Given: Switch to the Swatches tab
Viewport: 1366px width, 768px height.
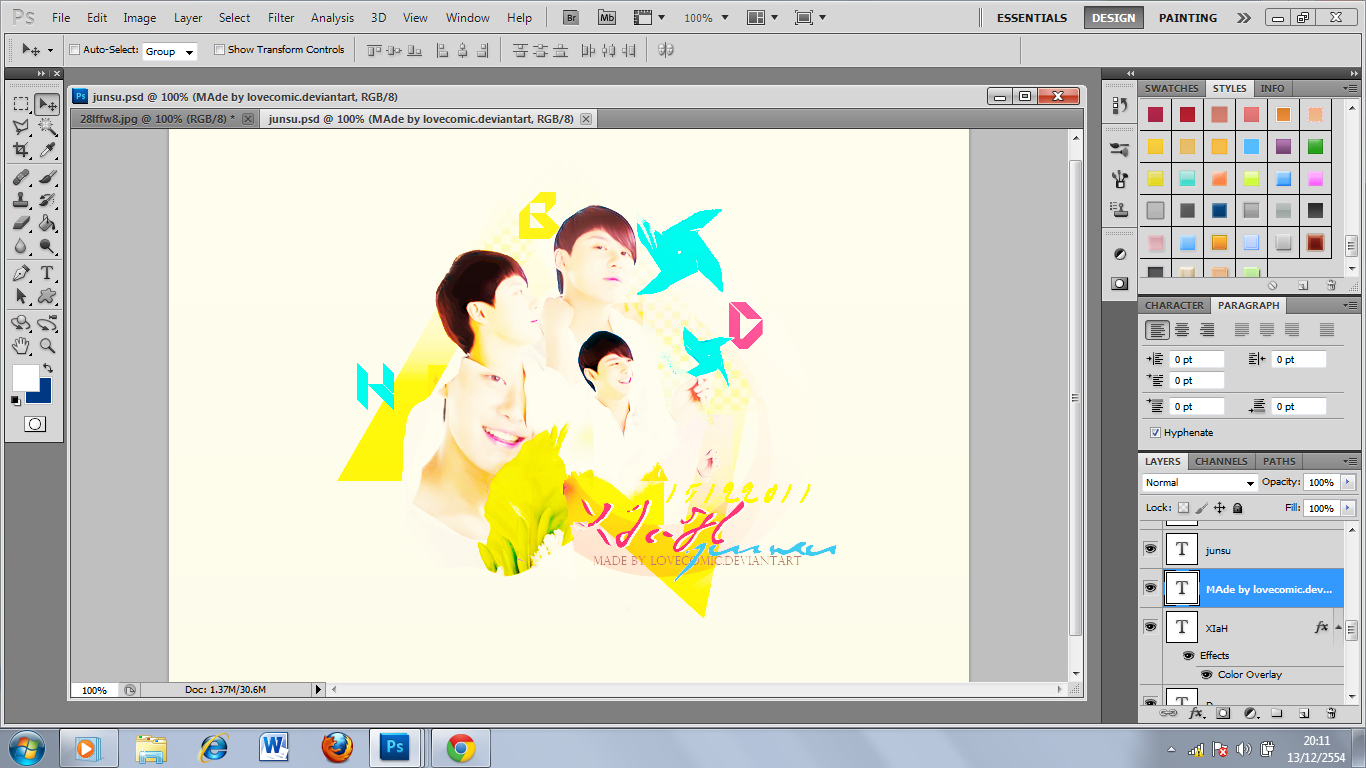Looking at the screenshot, I should tap(1172, 89).
